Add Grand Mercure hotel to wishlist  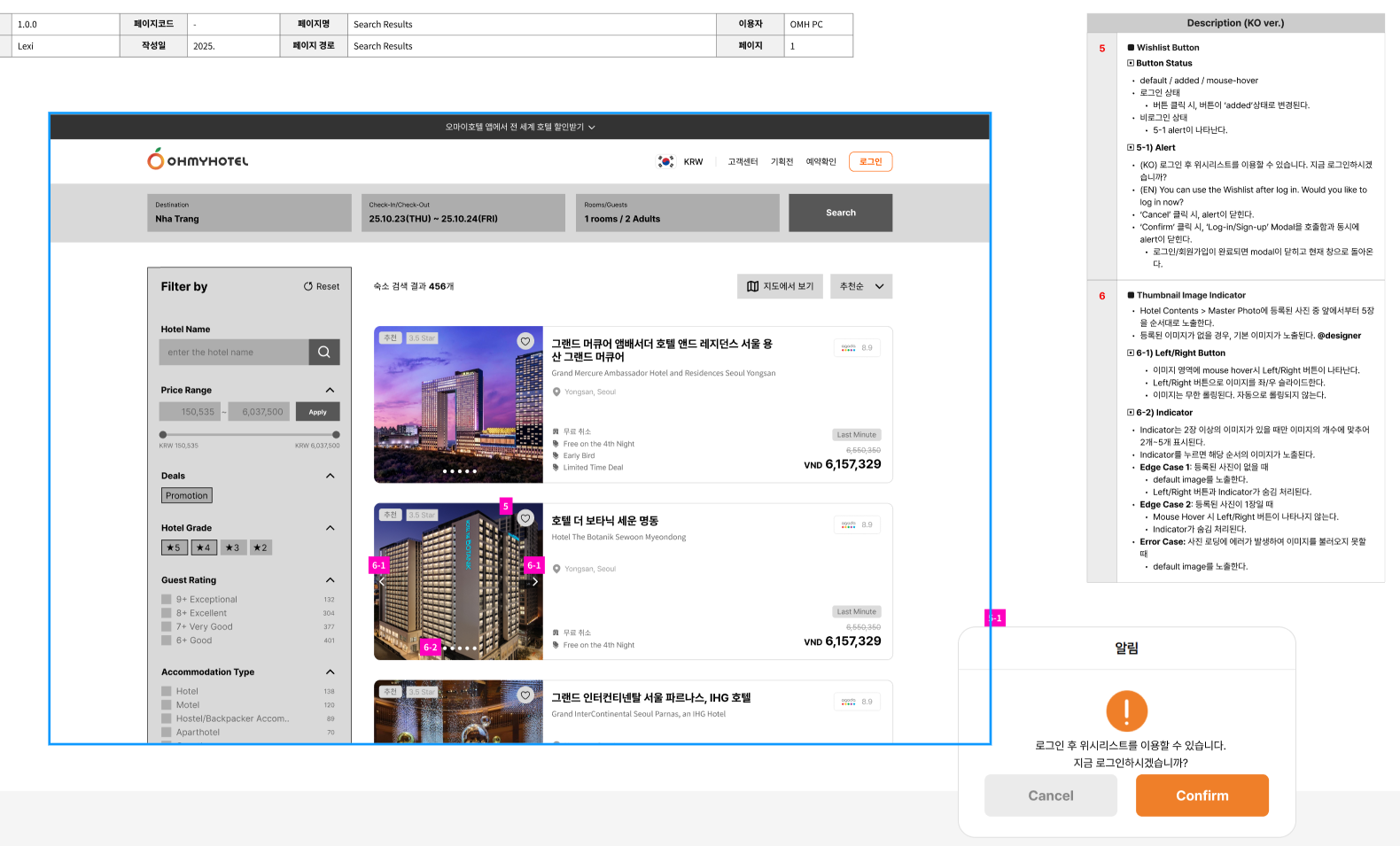coord(525,341)
